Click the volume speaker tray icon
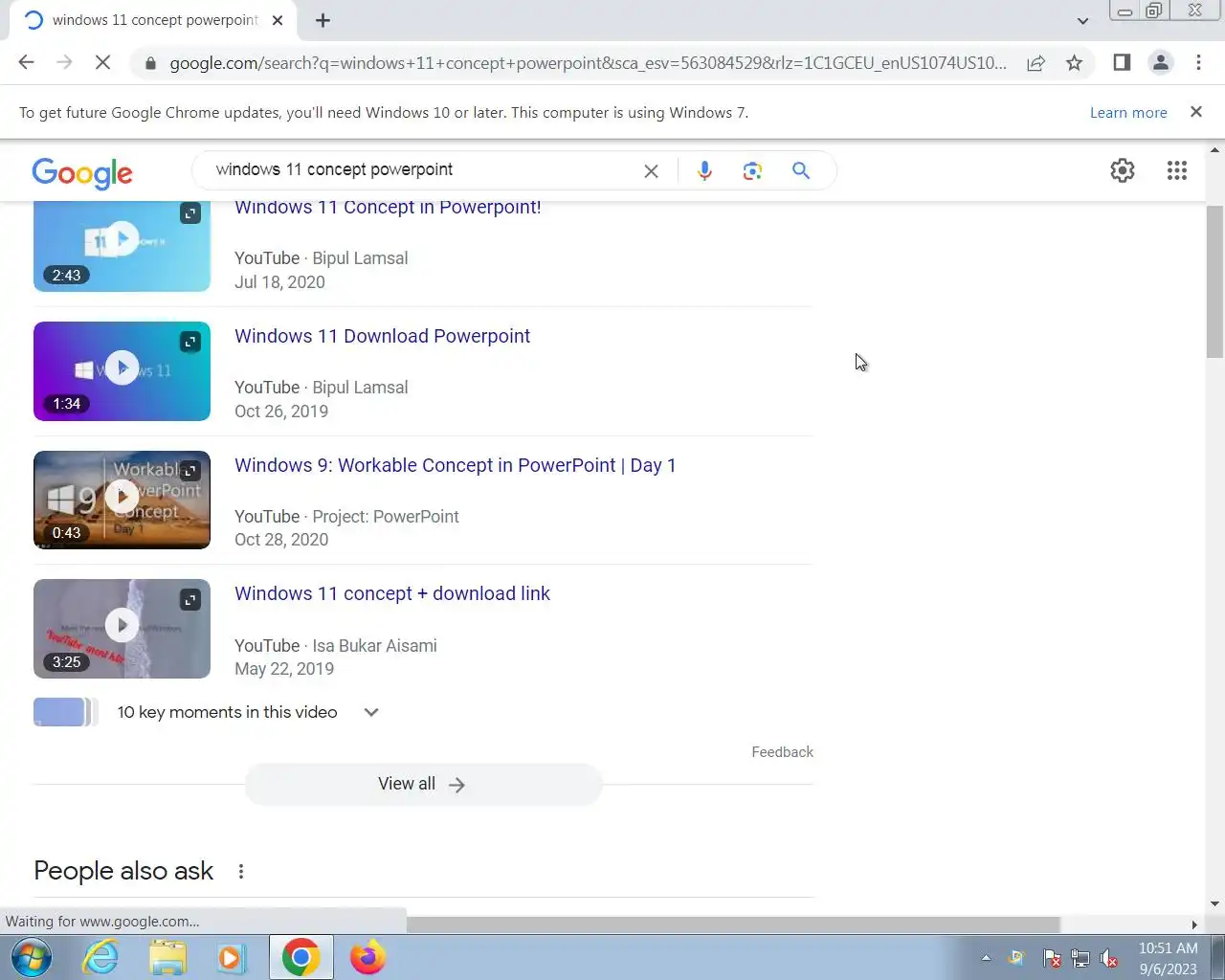 coord(1109,958)
